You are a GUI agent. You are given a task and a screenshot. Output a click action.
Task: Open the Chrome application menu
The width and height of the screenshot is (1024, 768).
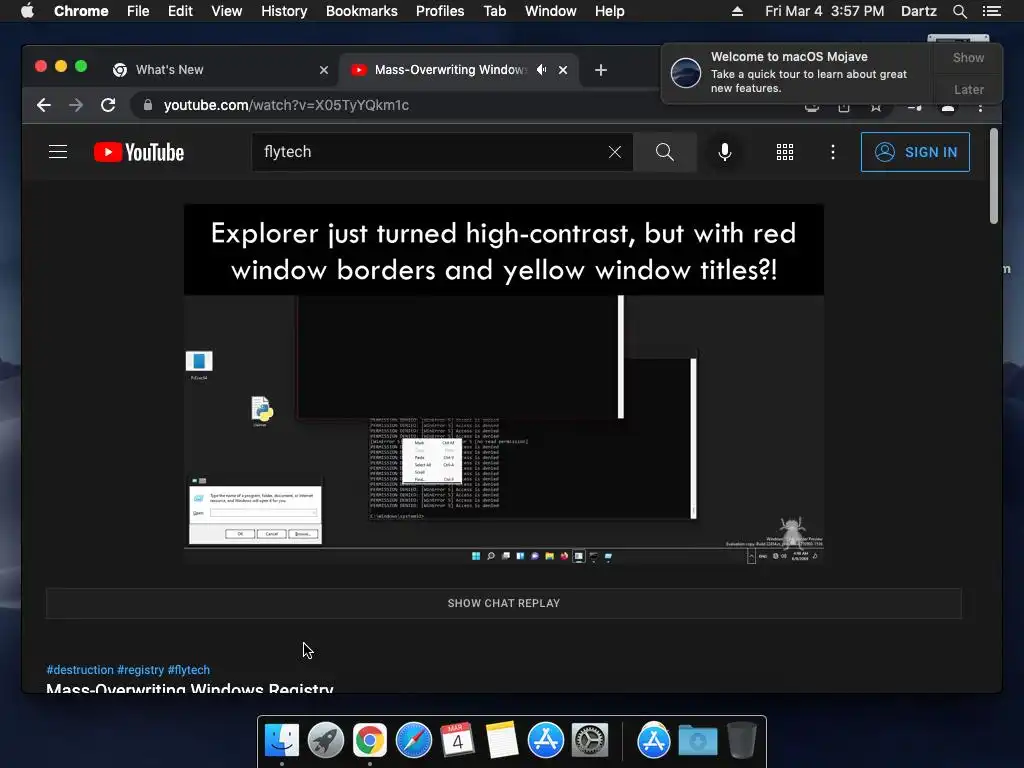pos(81,11)
